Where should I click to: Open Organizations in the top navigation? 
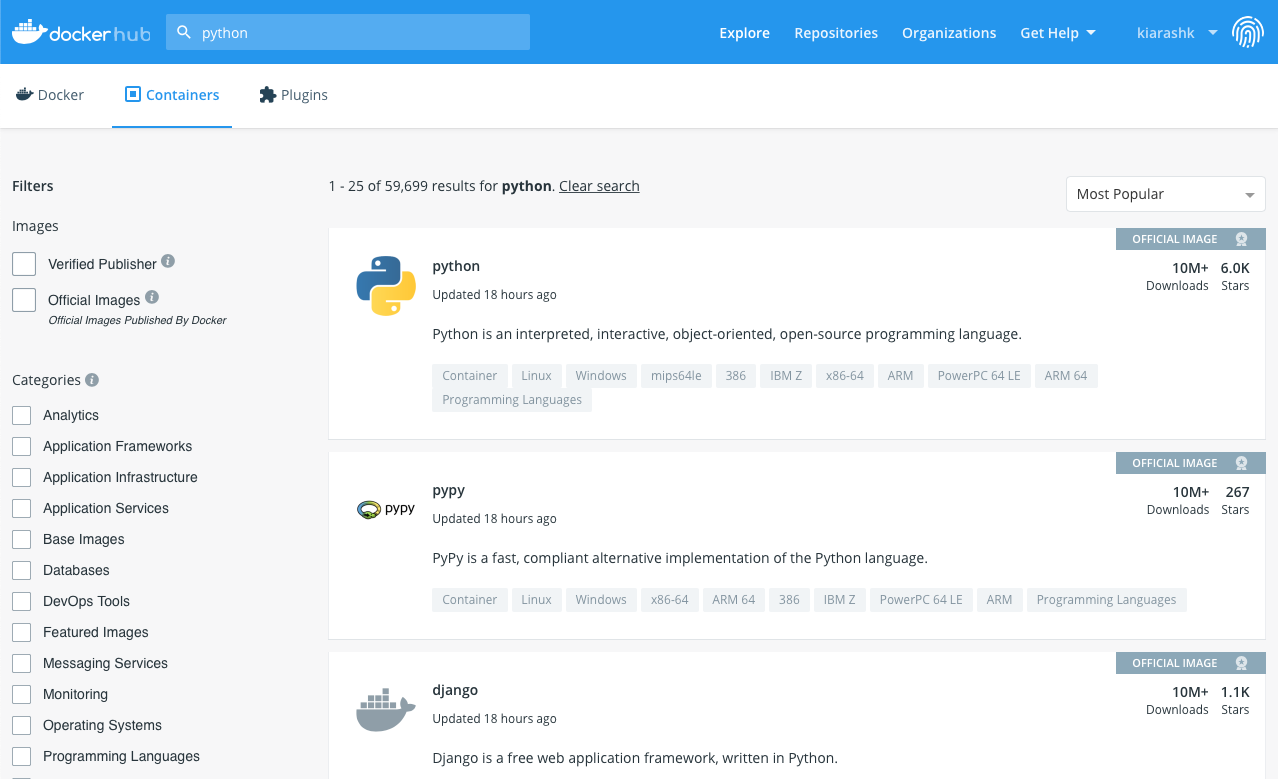(x=949, y=33)
